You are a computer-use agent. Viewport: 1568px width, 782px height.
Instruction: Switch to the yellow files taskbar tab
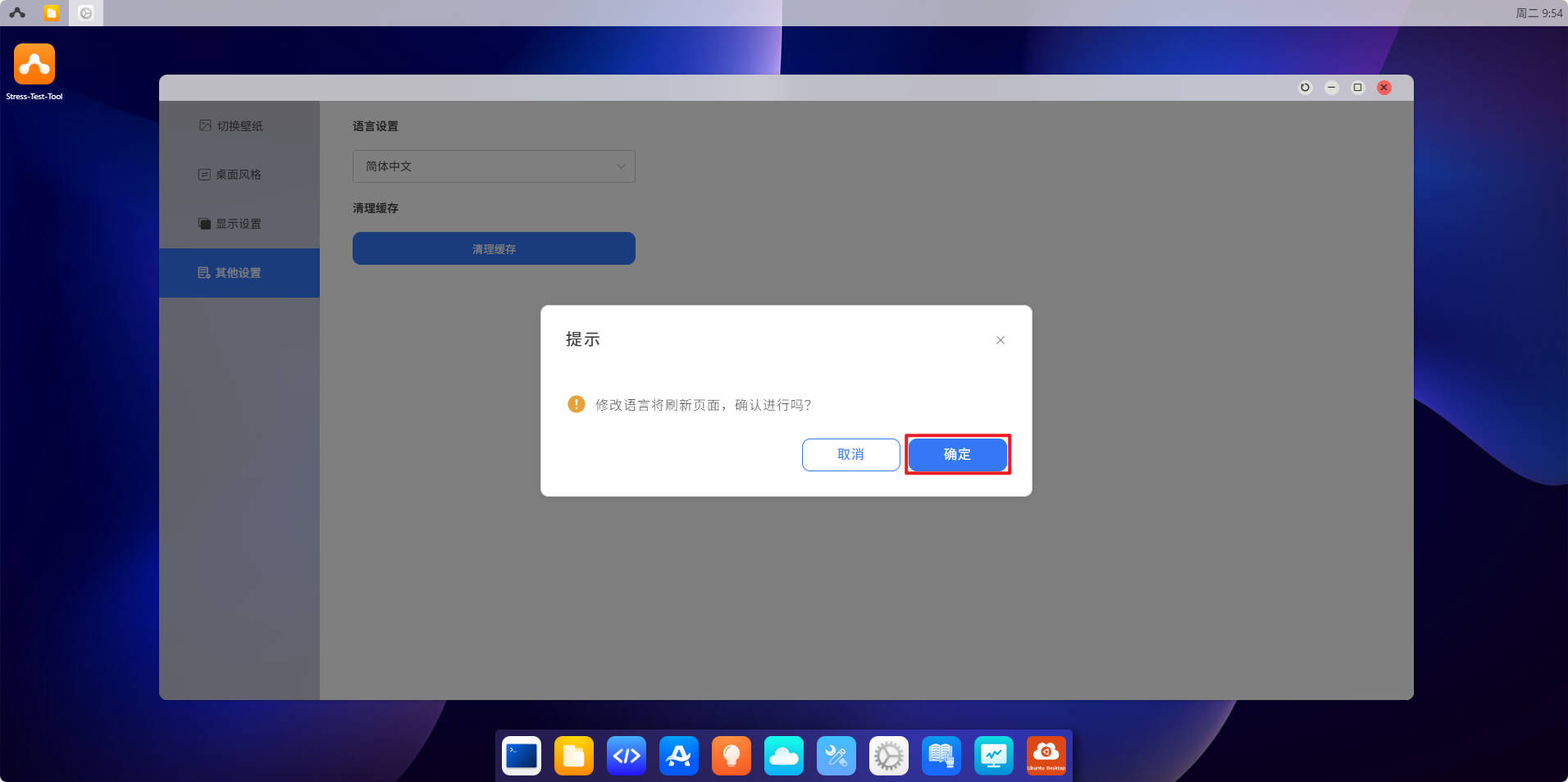pos(52,13)
